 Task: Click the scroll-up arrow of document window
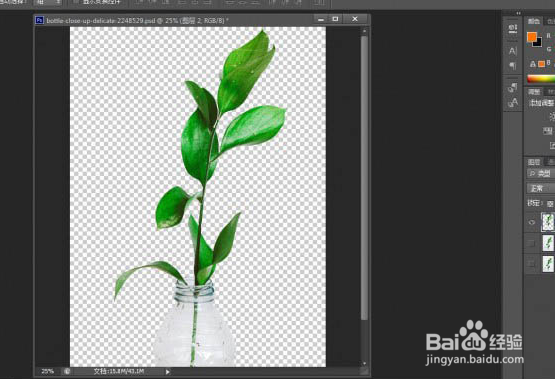[365, 31]
